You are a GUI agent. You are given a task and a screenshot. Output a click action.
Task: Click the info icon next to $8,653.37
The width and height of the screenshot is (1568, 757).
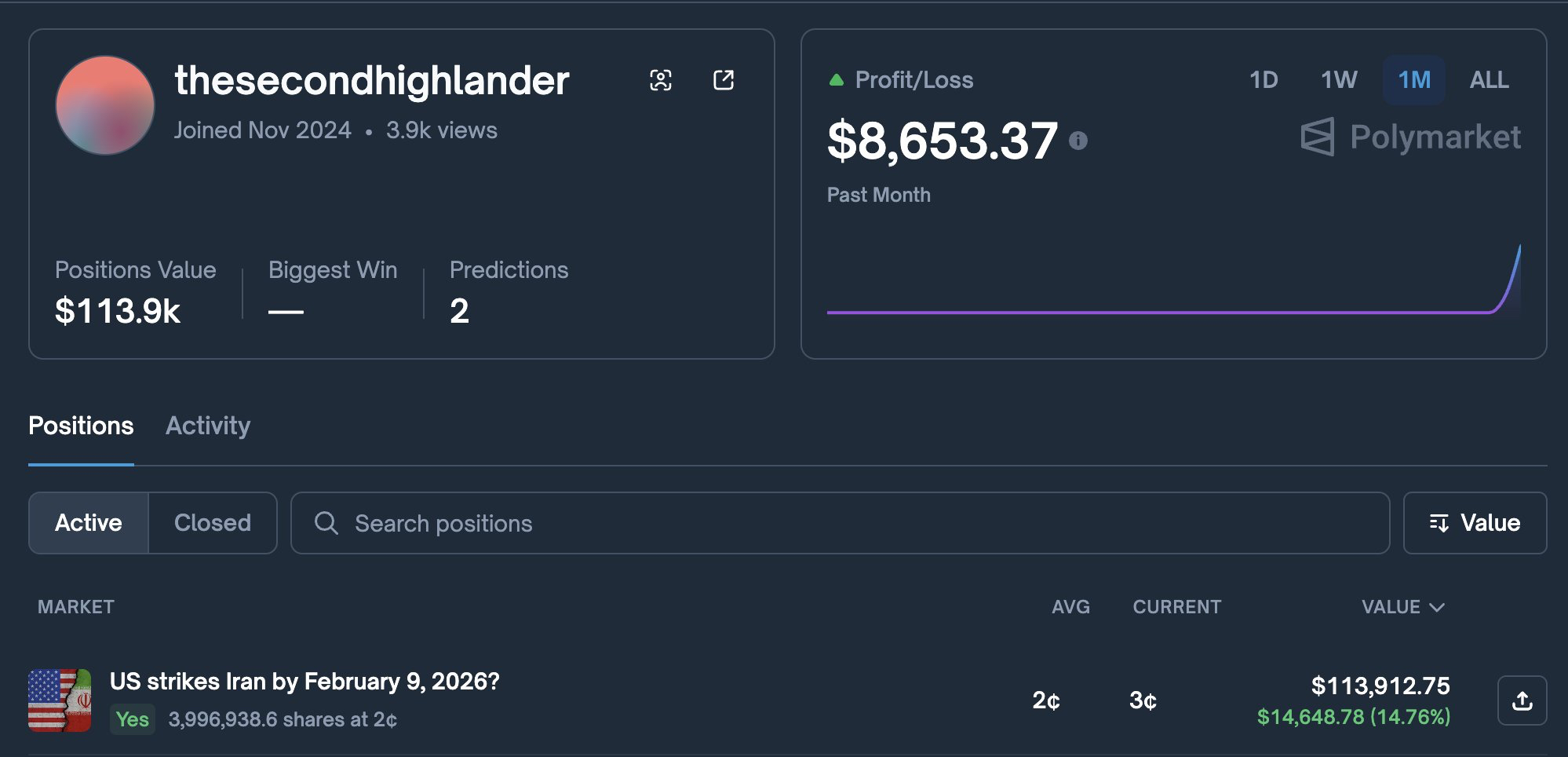[x=1078, y=141]
